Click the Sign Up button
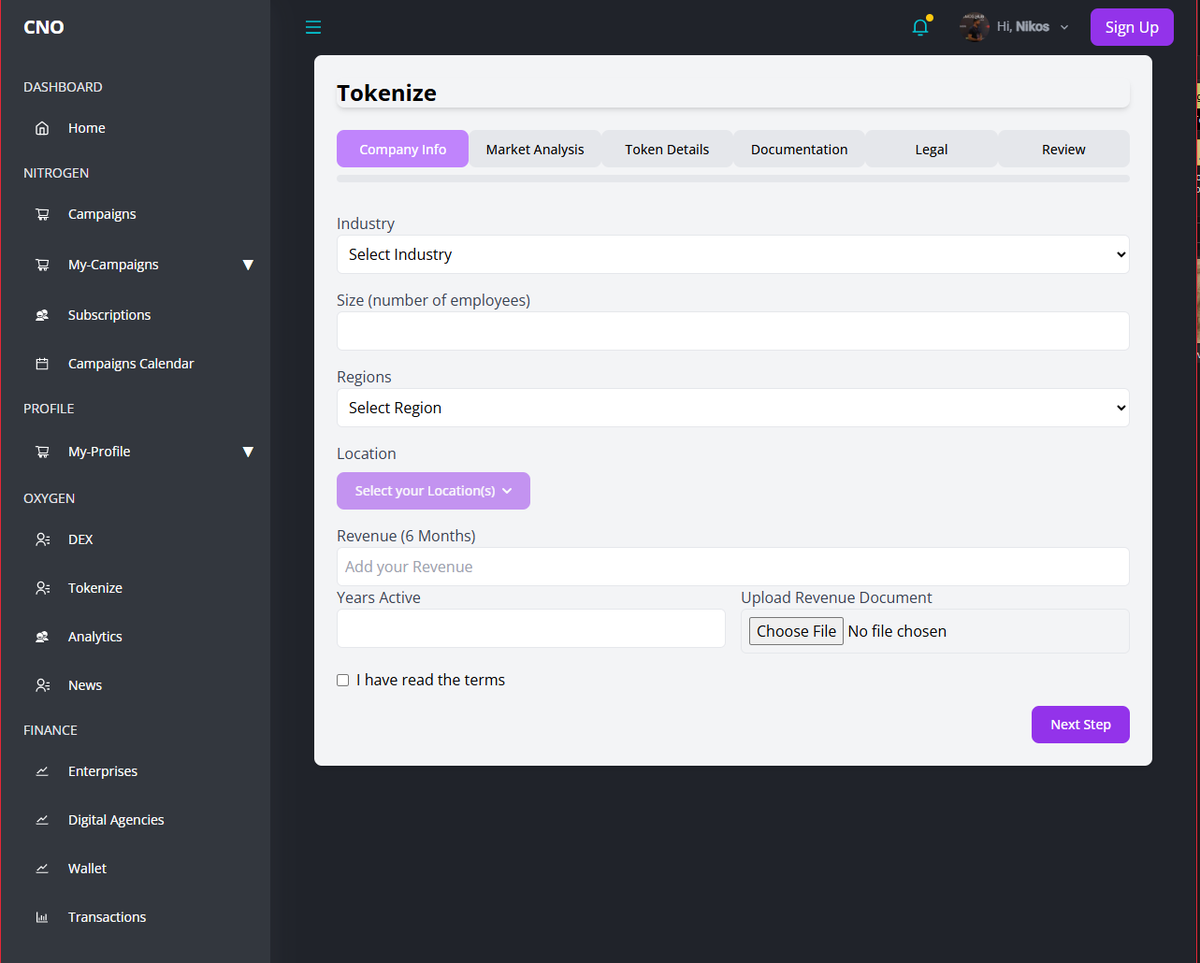This screenshot has height=963, width=1200. coord(1132,27)
